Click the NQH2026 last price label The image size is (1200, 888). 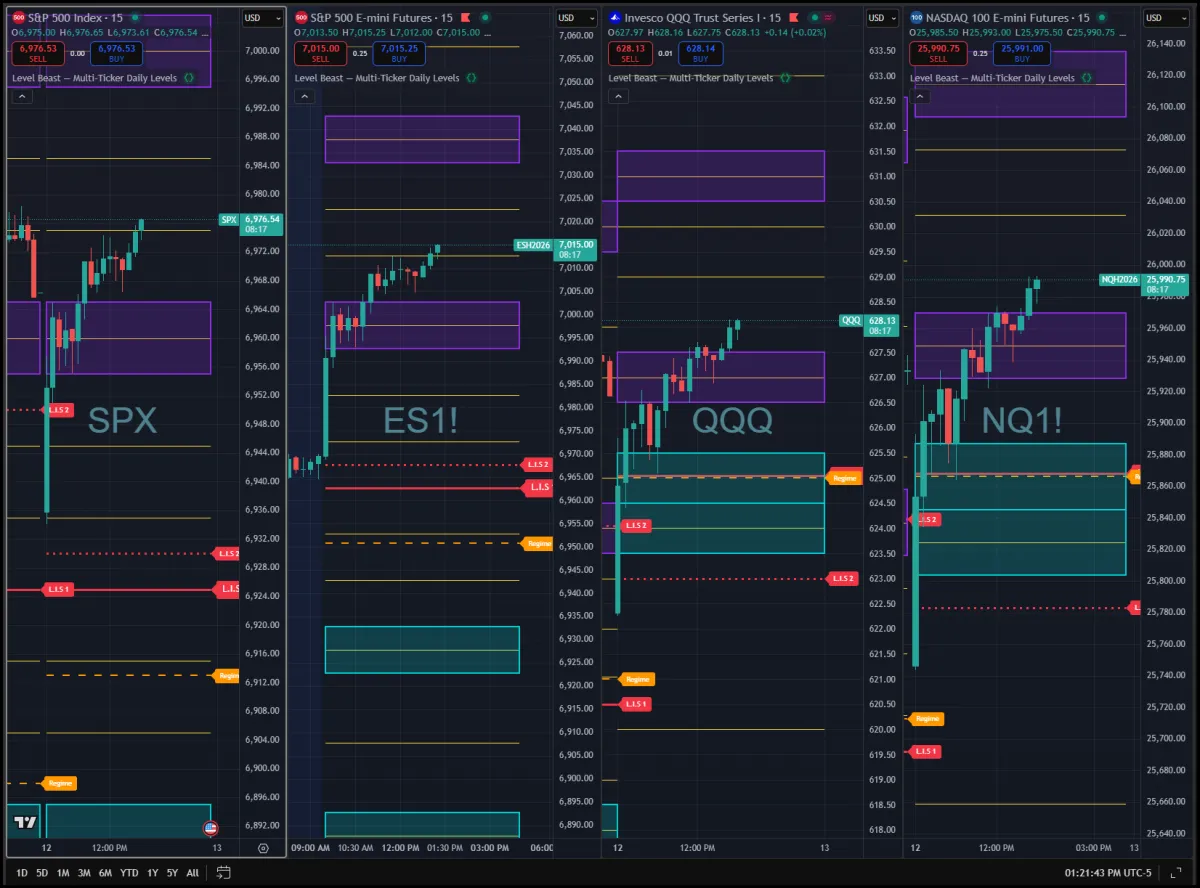click(1163, 284)
